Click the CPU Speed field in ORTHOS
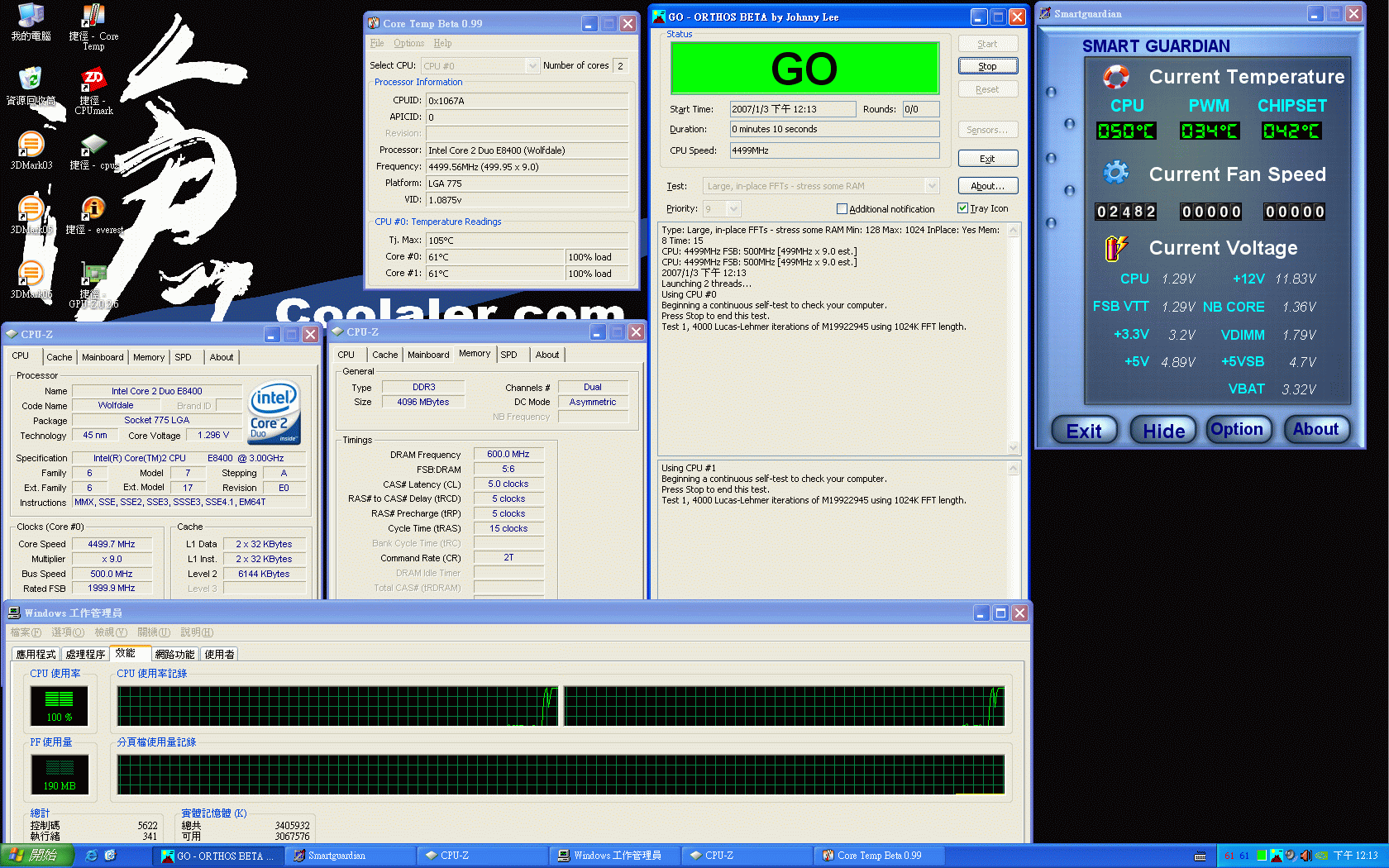The image size is (1389, 868). point(834,150)
